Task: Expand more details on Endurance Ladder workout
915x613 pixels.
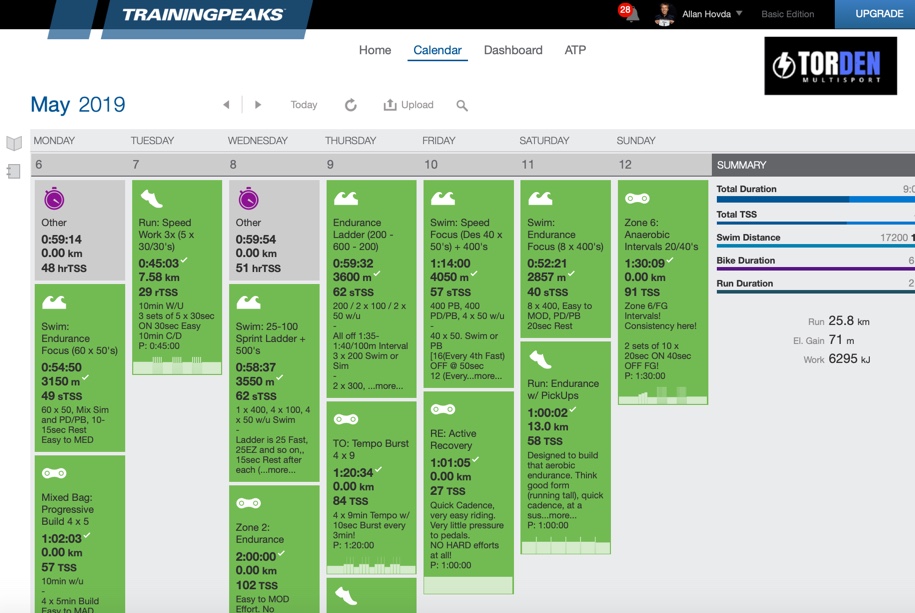Action: pyautogui.click(x=386, y=386)
